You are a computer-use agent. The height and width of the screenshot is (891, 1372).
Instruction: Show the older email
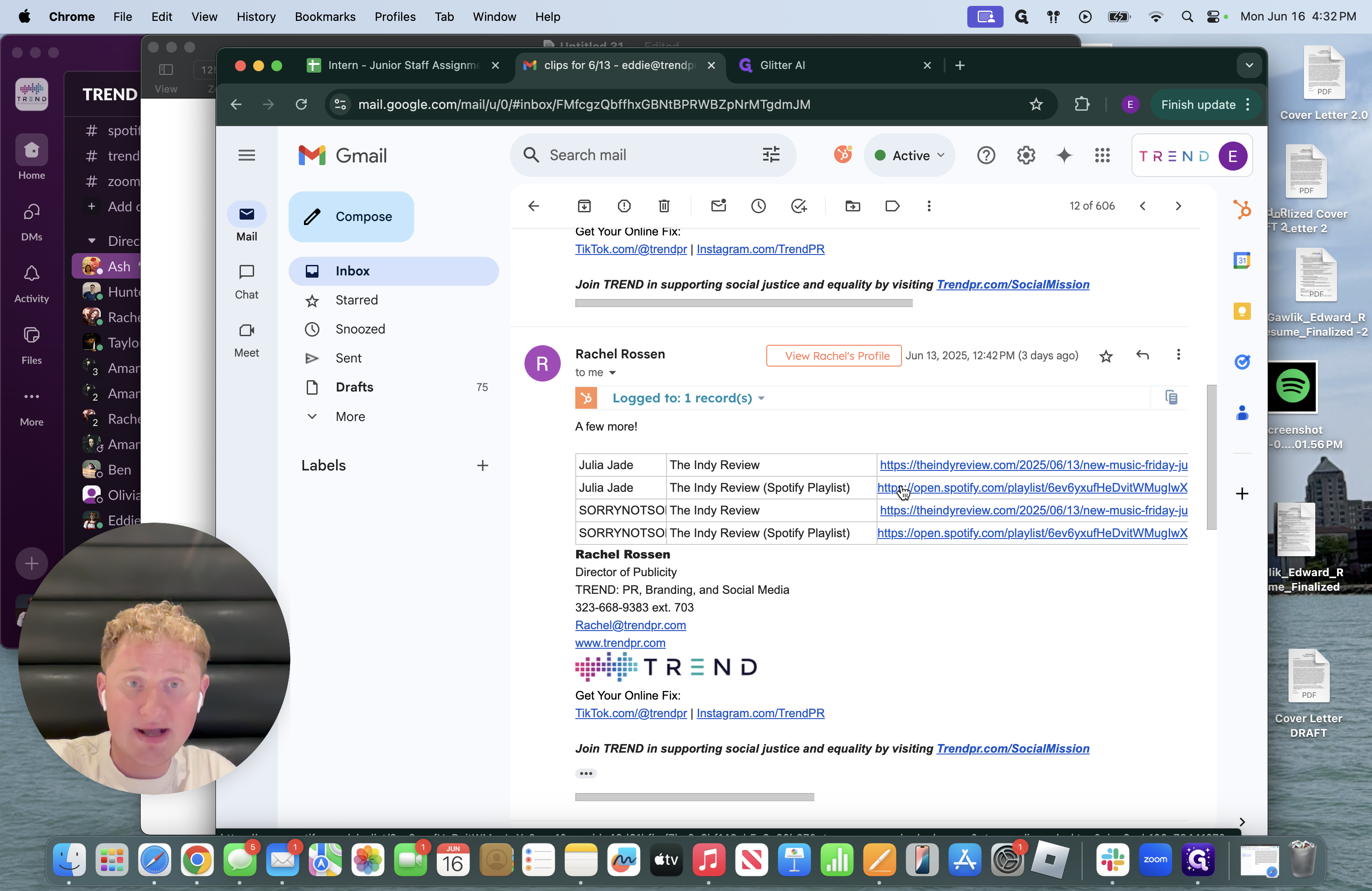coord(1178,206)
